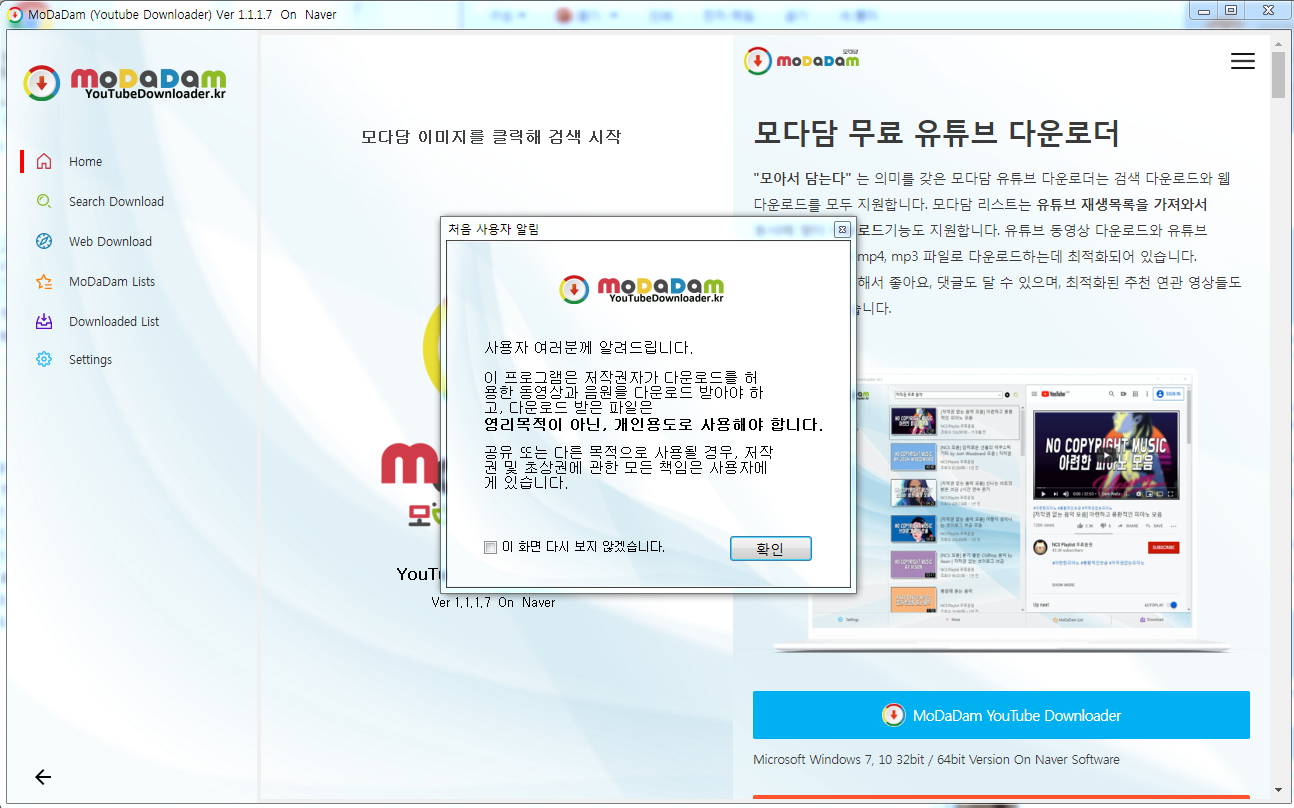The image size is (1294, 808).
Task: Click 'Ver 1.1.1.7 On Naver' version text
Action: coord(493,602)
